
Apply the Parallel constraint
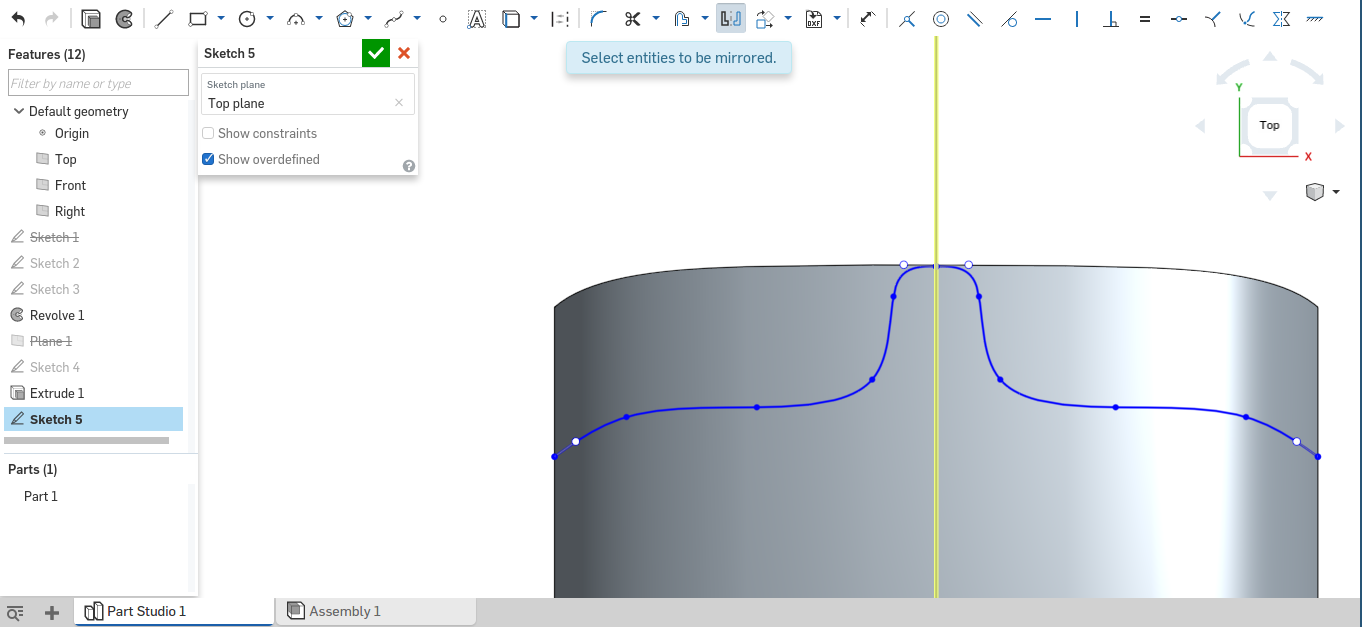(x=975, y=18)
